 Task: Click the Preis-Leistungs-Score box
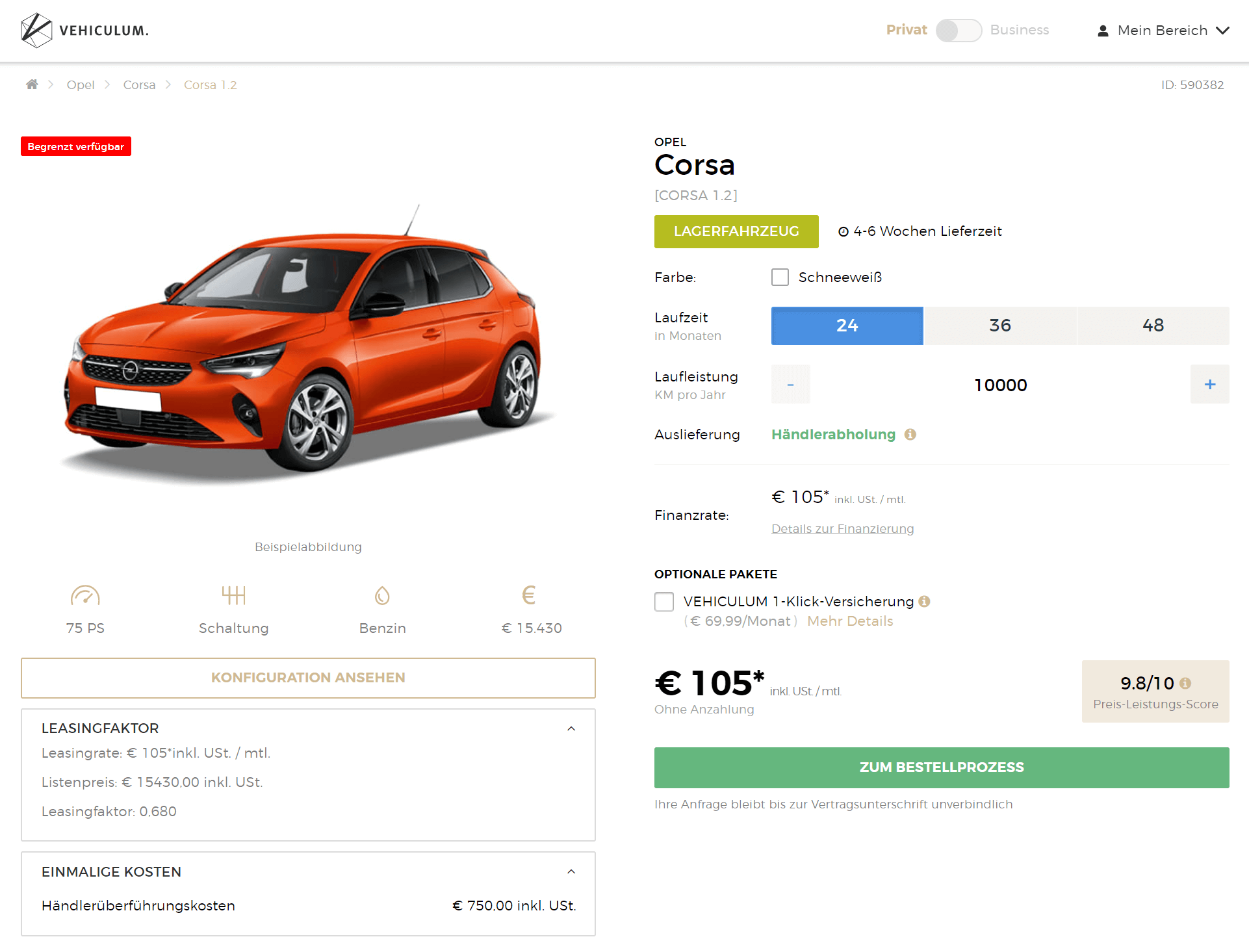pos(1155,691)
